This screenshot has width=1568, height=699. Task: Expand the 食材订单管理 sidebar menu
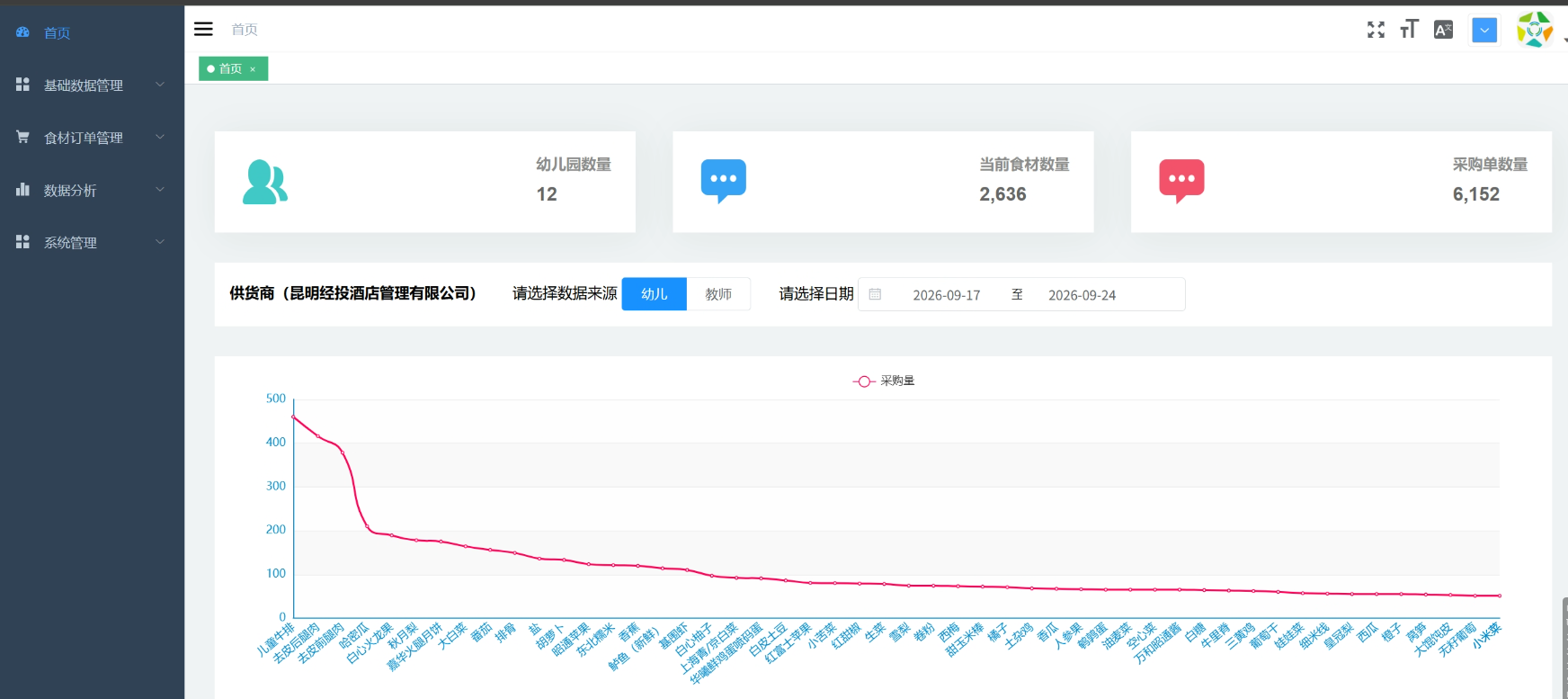click(92, 137)
